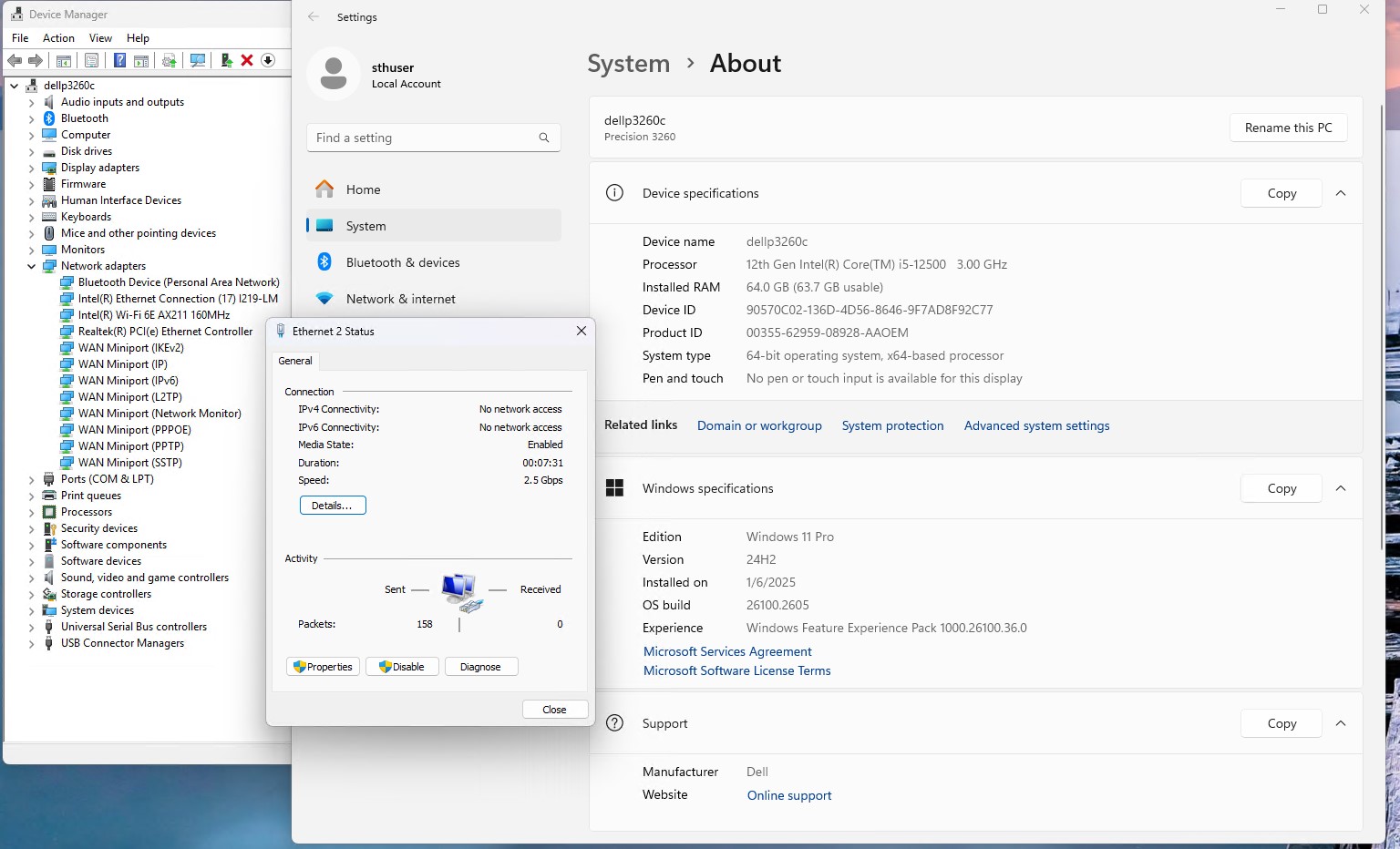Open Network & internet settings page

tap(400, 299)
